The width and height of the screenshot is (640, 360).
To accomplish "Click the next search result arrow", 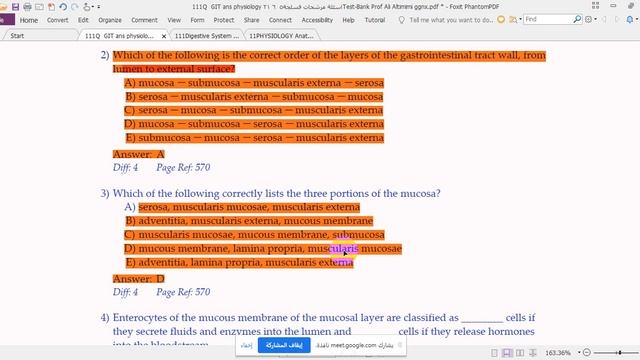I will pyautogui.click(x=616, y=19).
